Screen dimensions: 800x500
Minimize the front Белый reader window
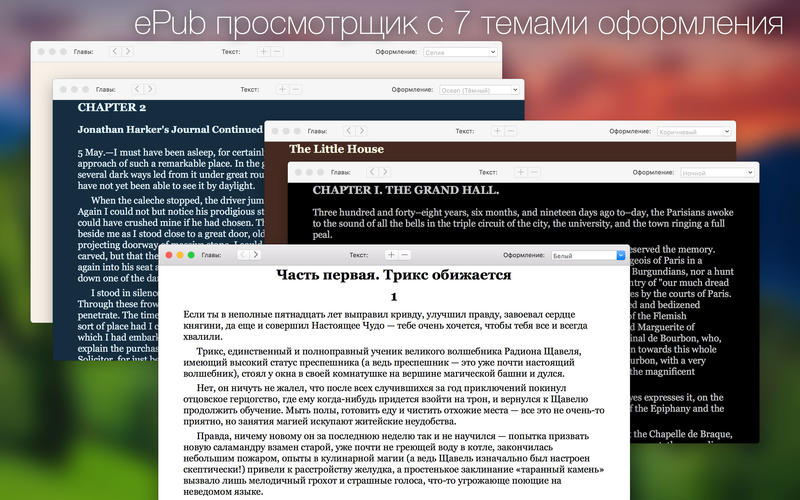click(x=180, y=255)
